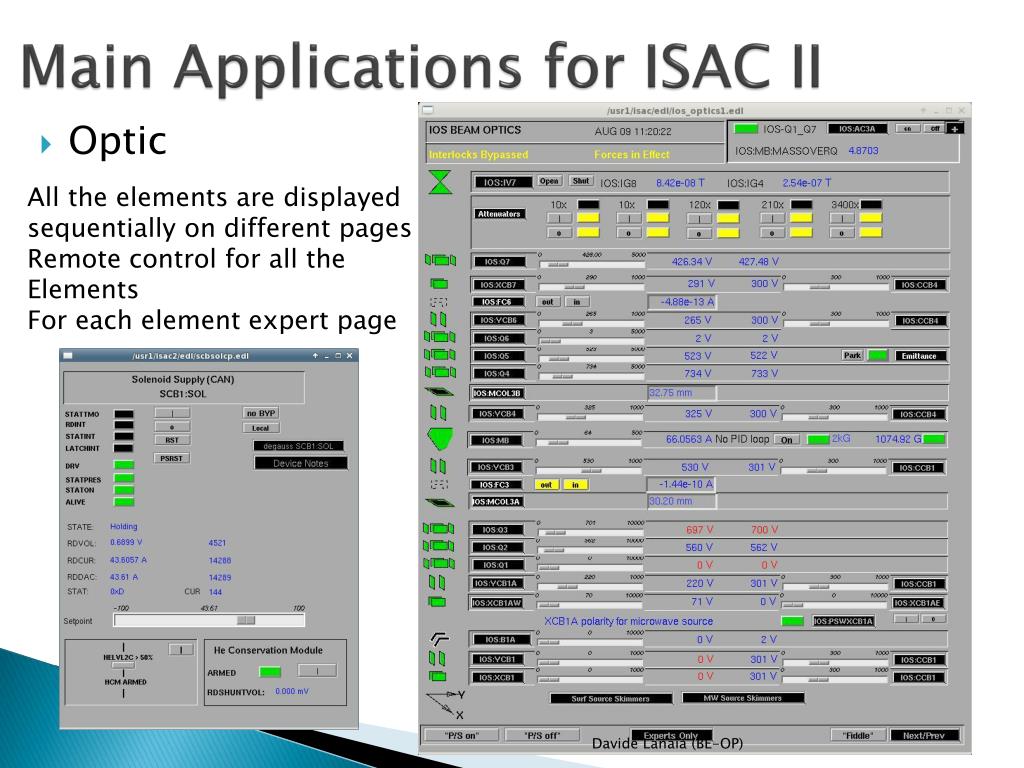Screen dimensions: 1024x768
Task: Switch the 210x attenuator off with 'o' button
Action: point(772,232)
